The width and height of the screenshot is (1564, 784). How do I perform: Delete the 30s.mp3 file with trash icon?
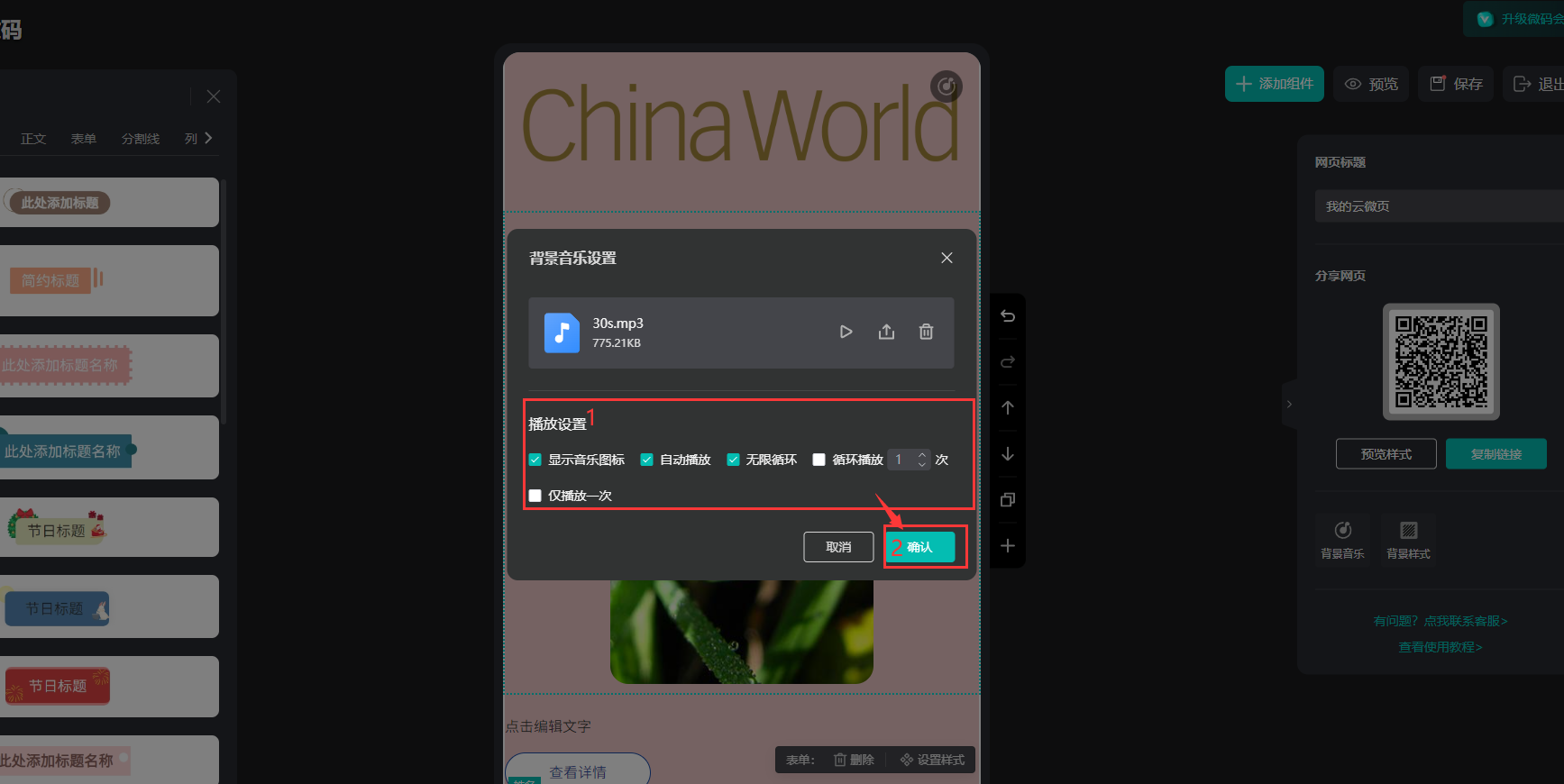tap(926, 332)
